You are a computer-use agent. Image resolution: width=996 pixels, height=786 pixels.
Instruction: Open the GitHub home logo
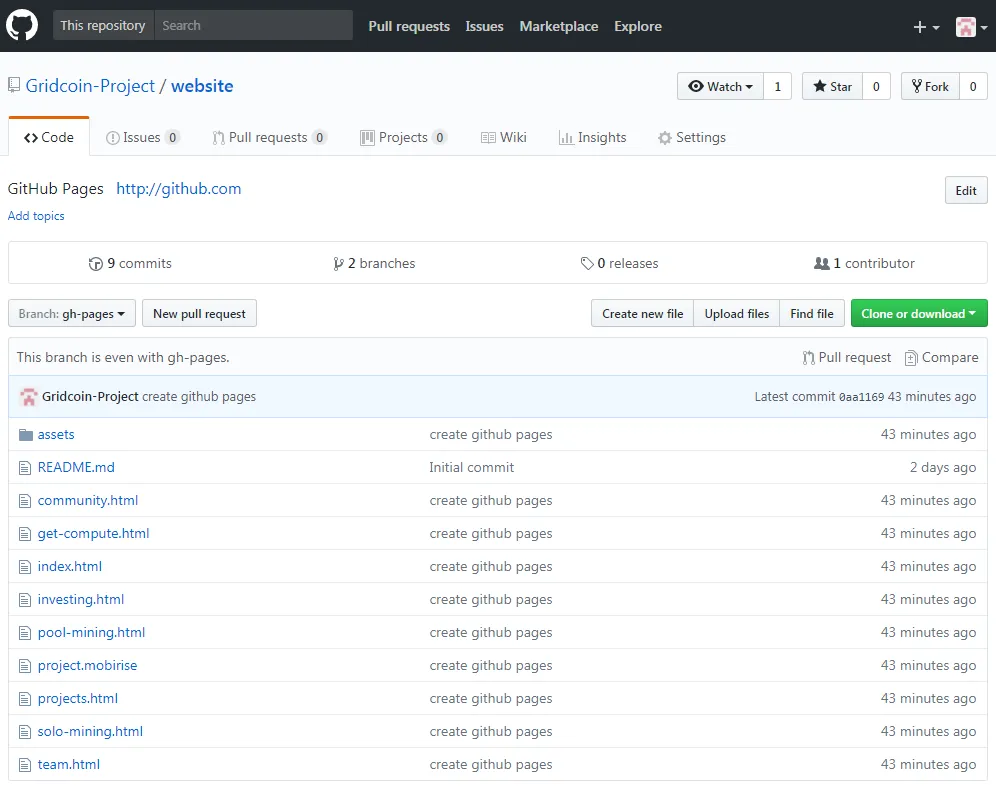[22, 26]
